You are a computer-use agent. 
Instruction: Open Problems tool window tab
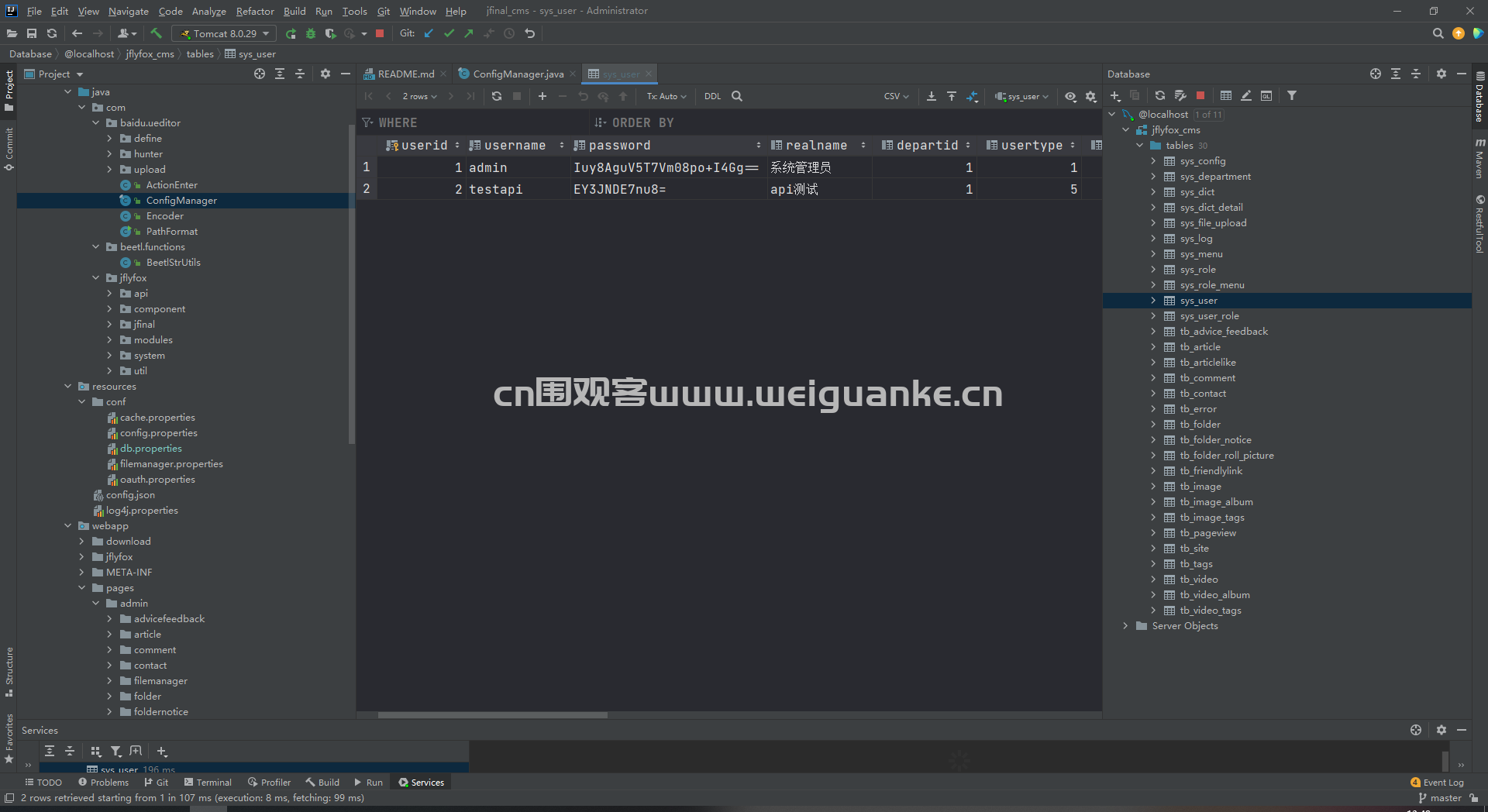103,782
